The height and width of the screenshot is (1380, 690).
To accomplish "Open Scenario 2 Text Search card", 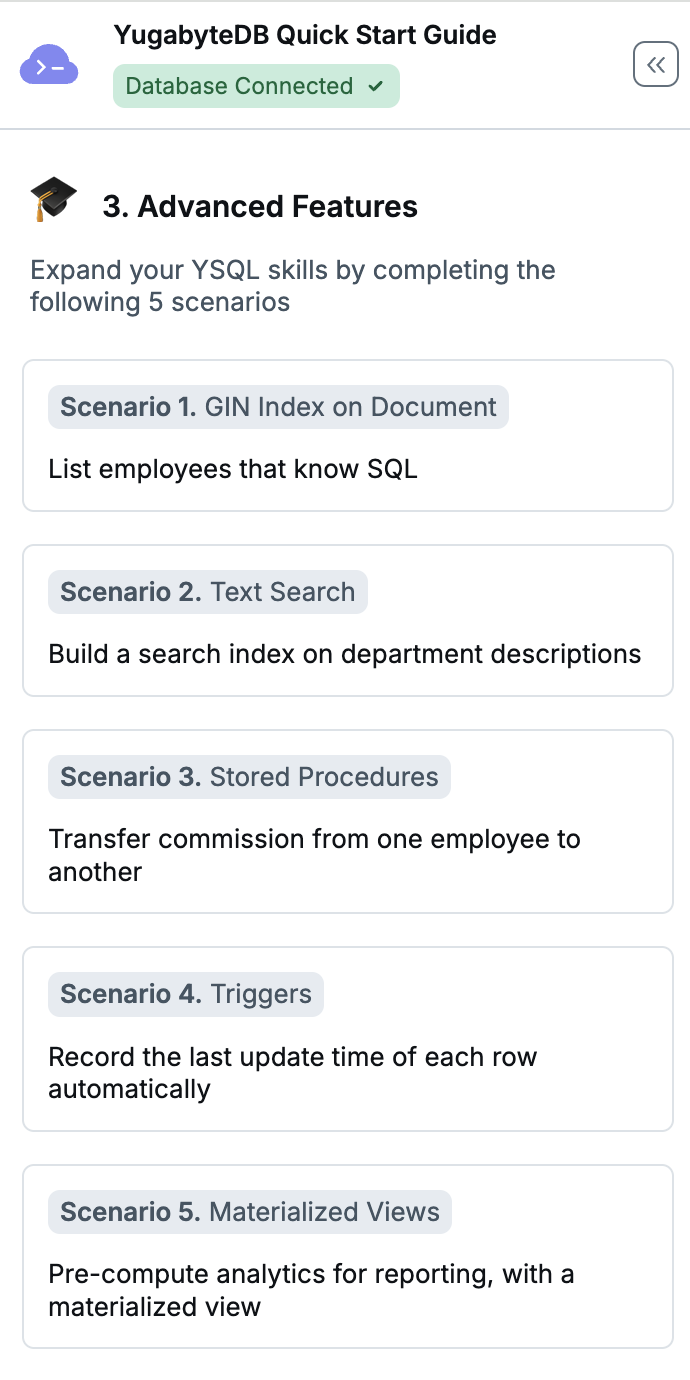I will [x=348, y=620].
